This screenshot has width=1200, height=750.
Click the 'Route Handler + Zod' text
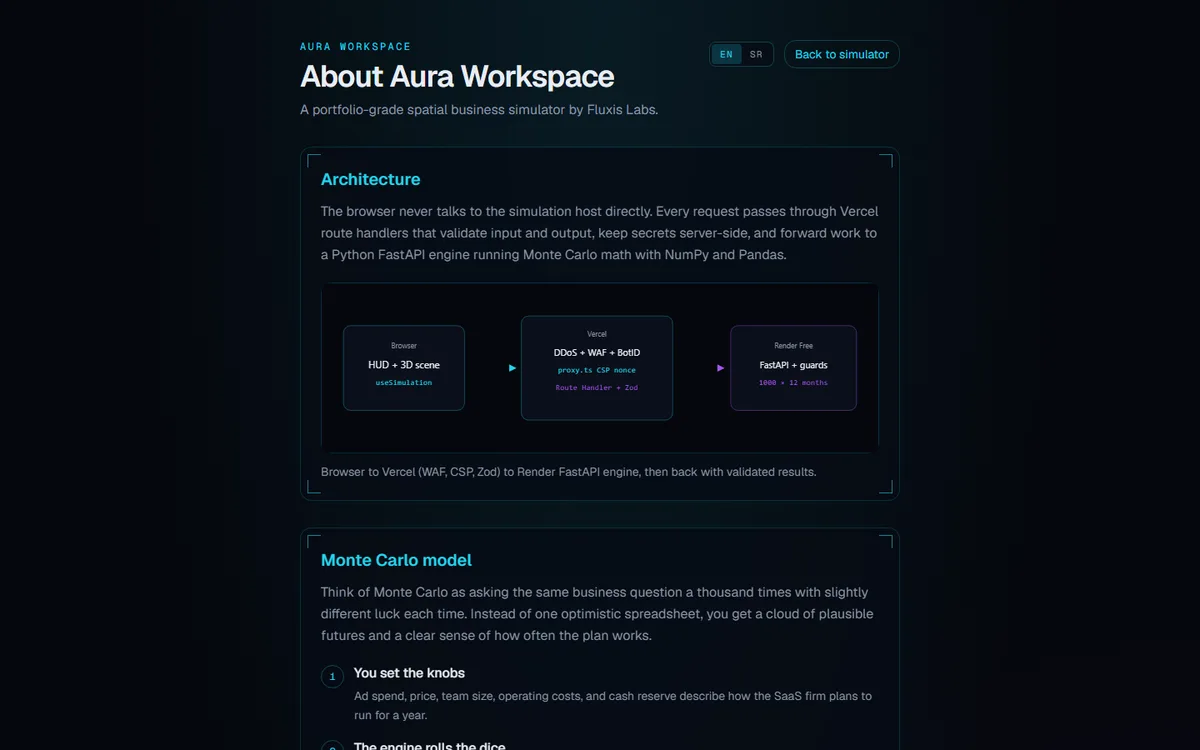tap(597, 387)
